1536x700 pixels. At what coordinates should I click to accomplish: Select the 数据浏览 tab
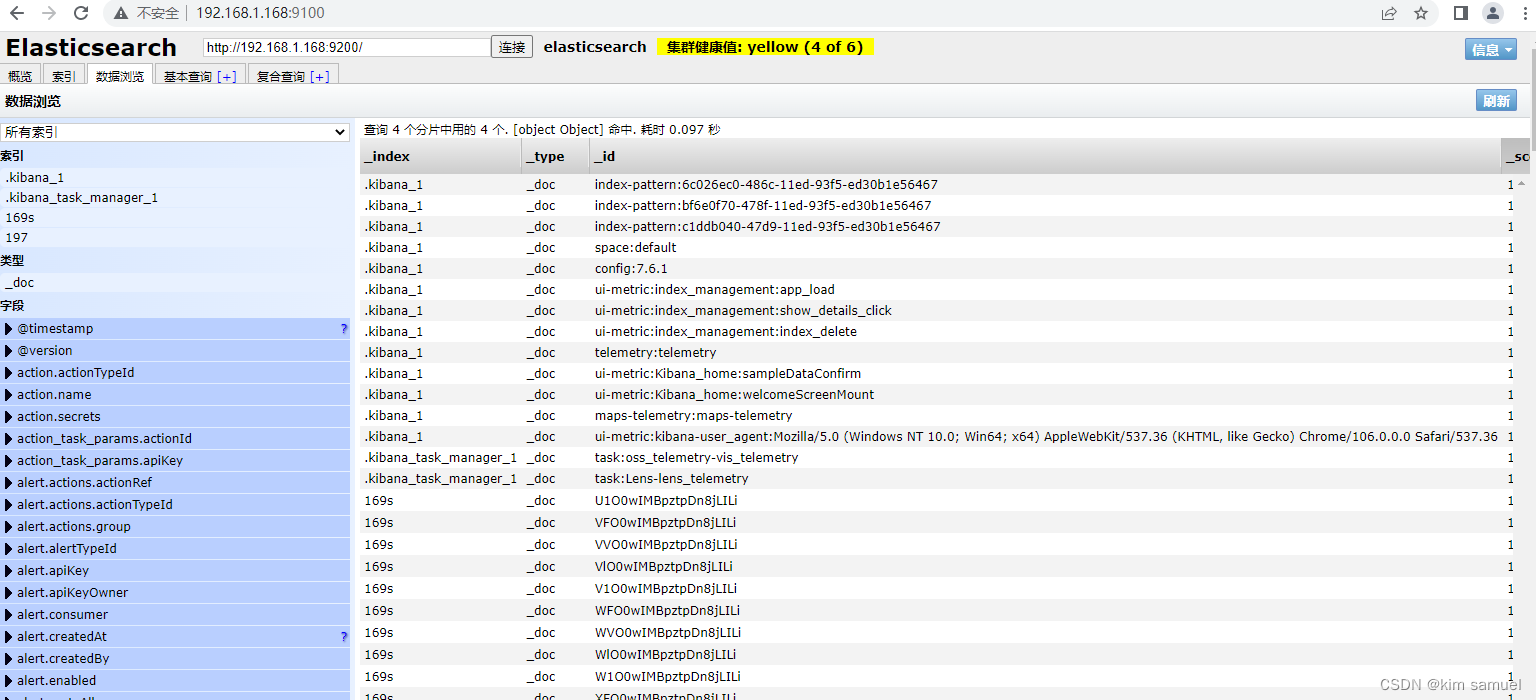(120, 76)
